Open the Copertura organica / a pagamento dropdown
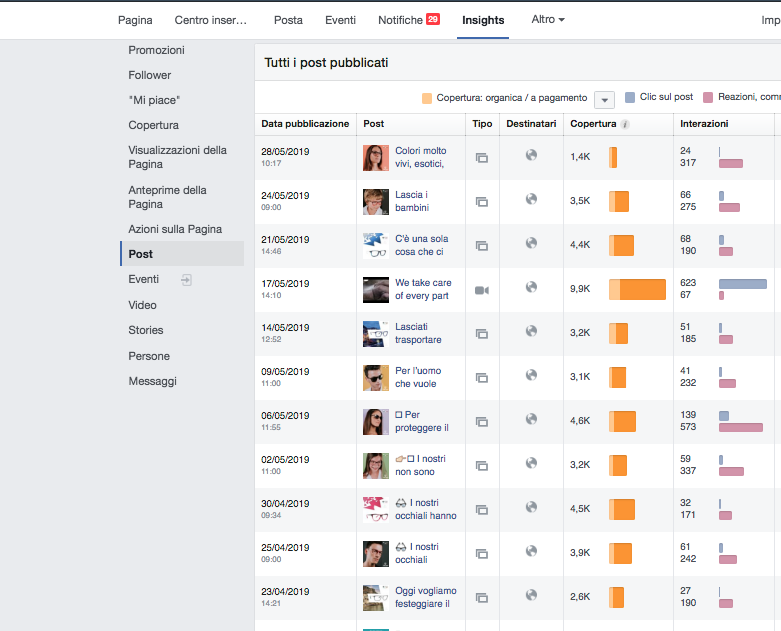 pyautogui.click(x=604, y=99)
